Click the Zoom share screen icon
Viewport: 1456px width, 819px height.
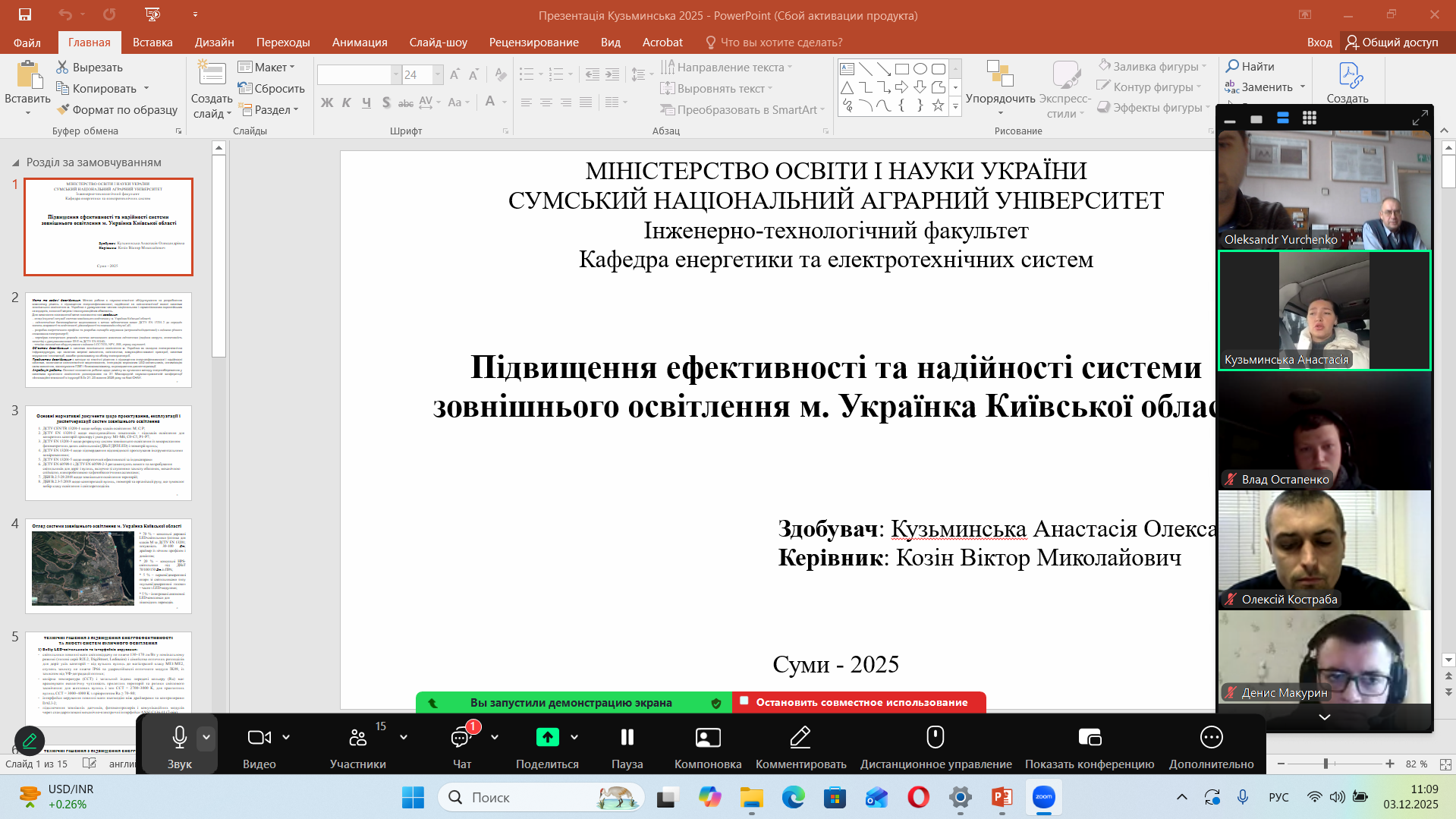point(547,737)
